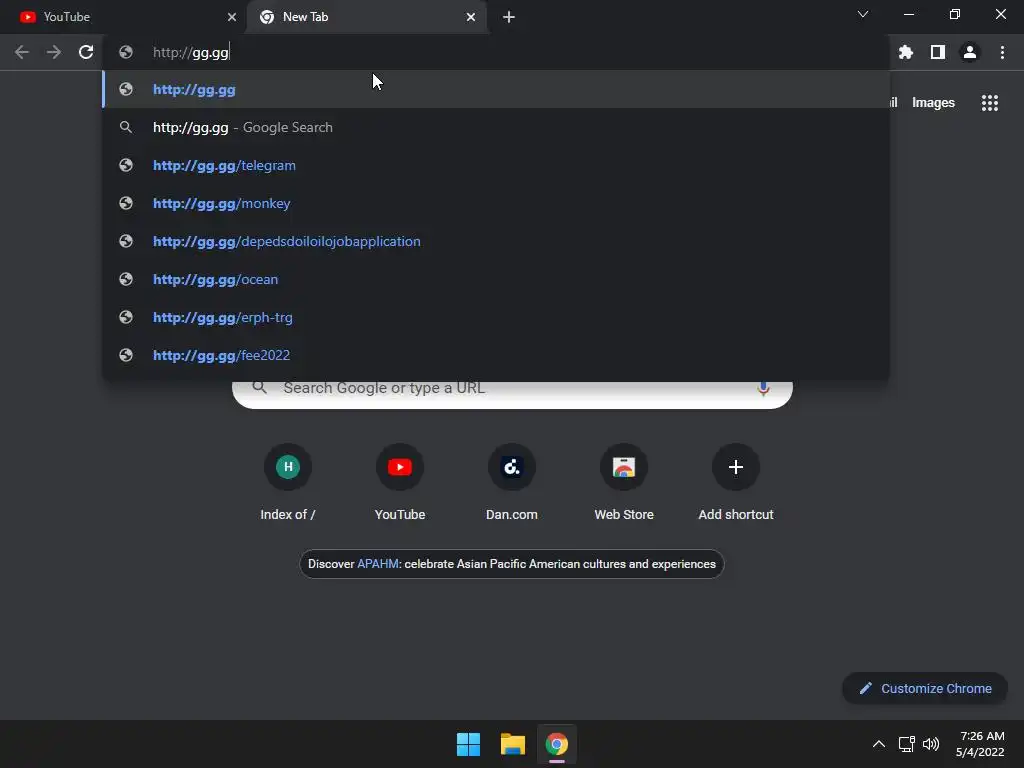Viewport: 1024px width, 768px height.
Task: Open the tab search chevron
Action: coord(863,14)
